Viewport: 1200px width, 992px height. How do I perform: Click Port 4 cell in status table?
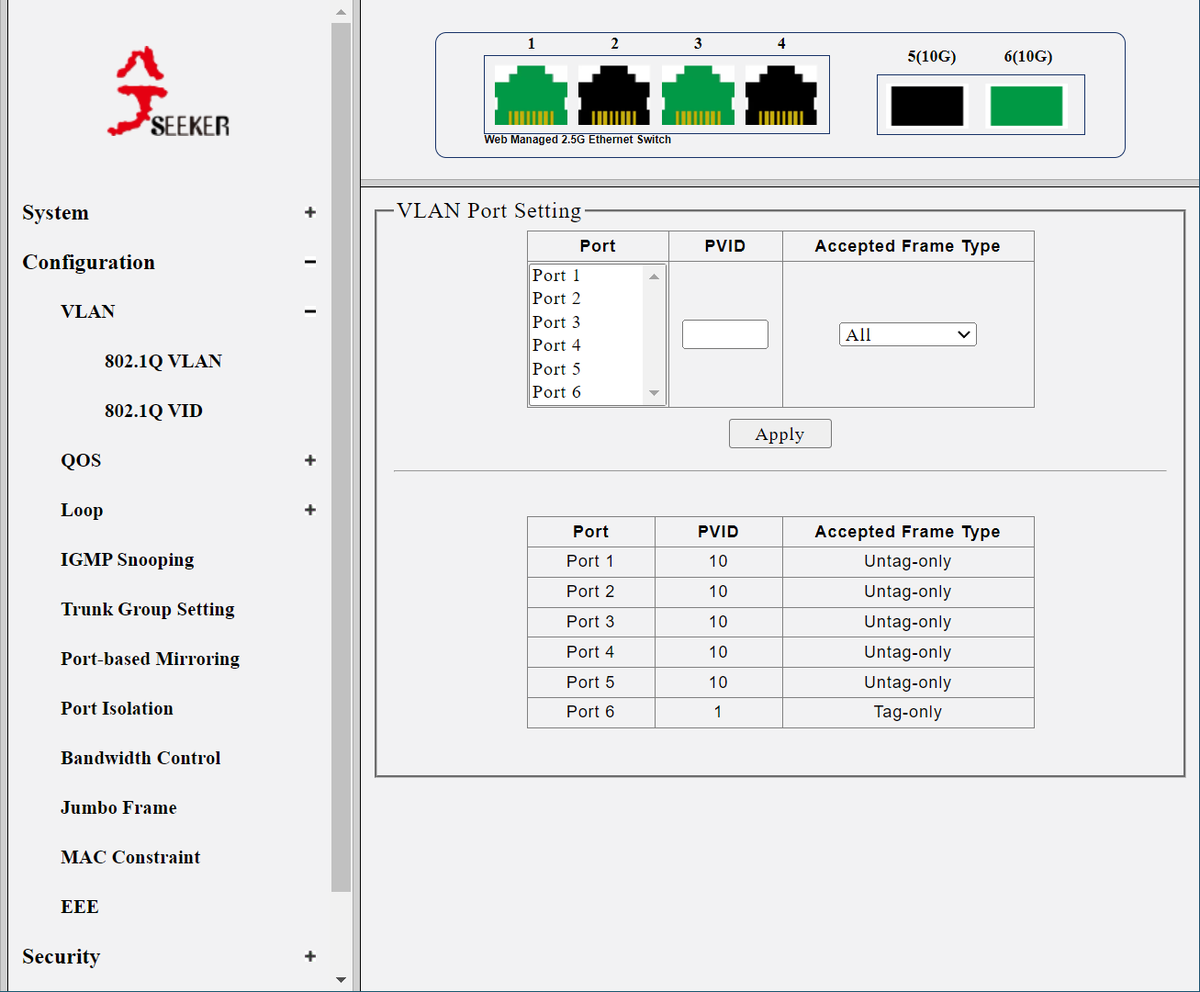coord(591,652)
